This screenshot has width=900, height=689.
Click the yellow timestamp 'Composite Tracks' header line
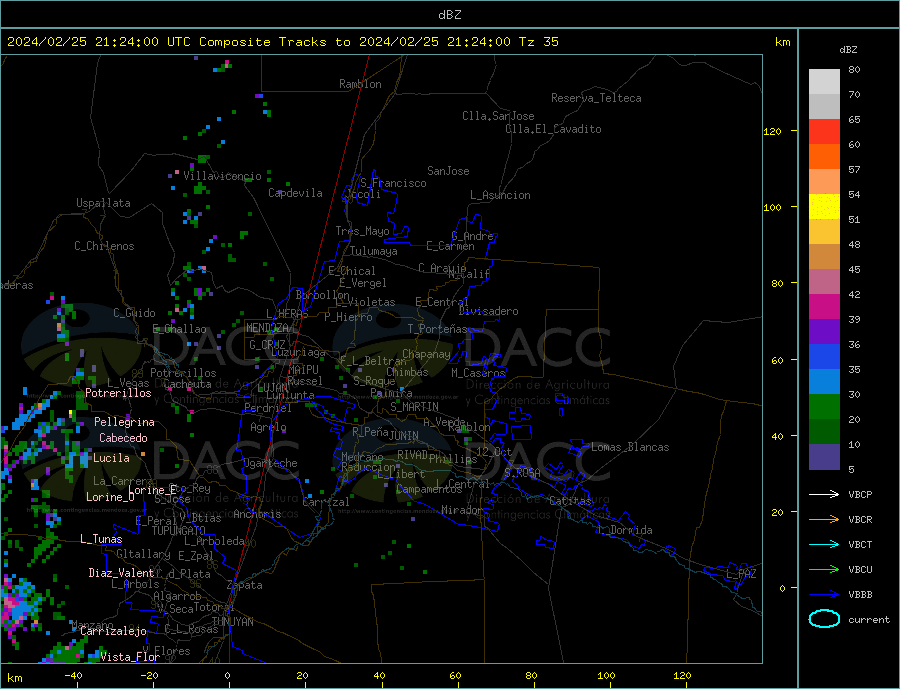point(283,41)
